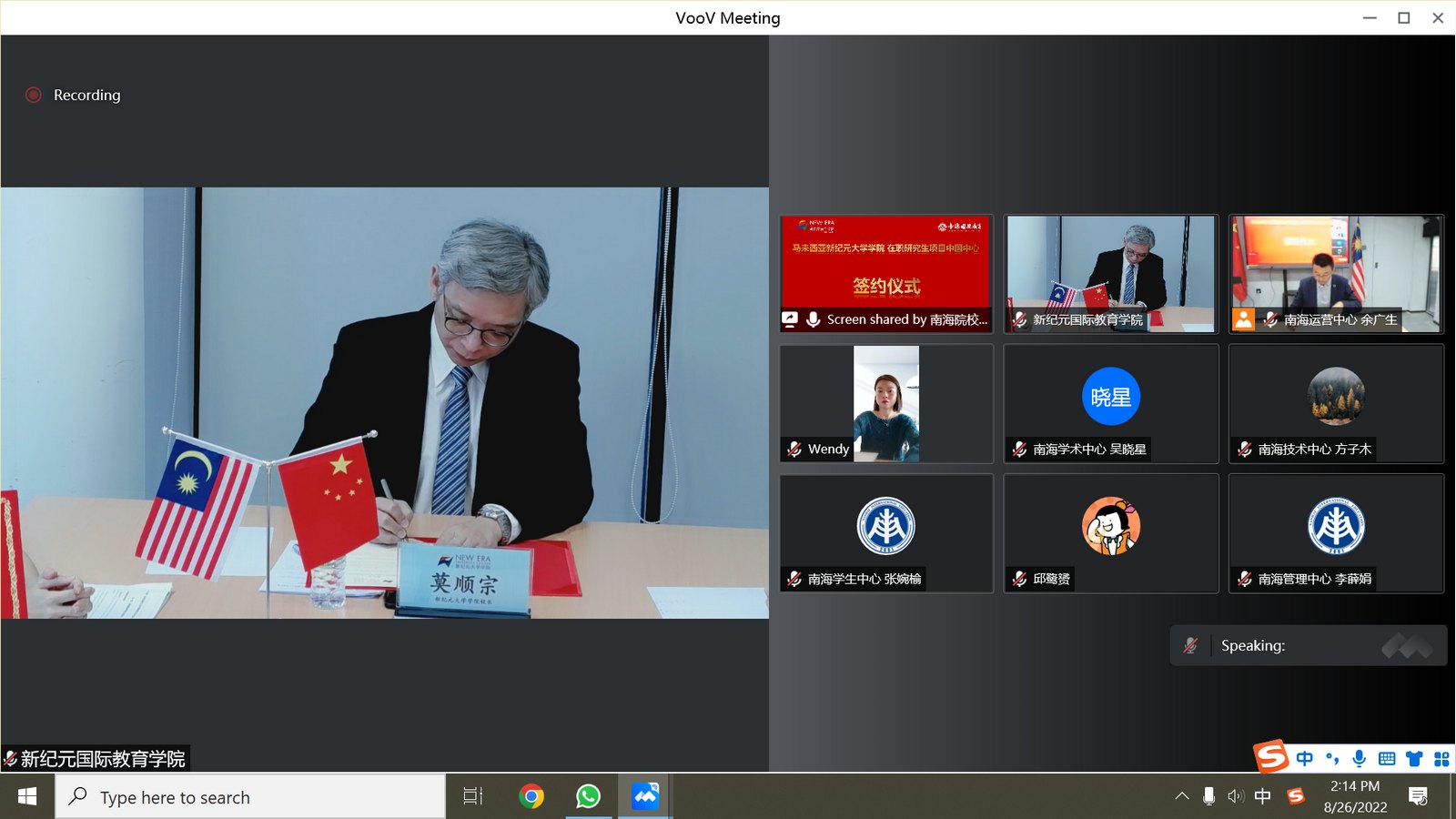Click the Sogou icon in system tray
Screen dimensions: 1456x819
coord(1296,796)
